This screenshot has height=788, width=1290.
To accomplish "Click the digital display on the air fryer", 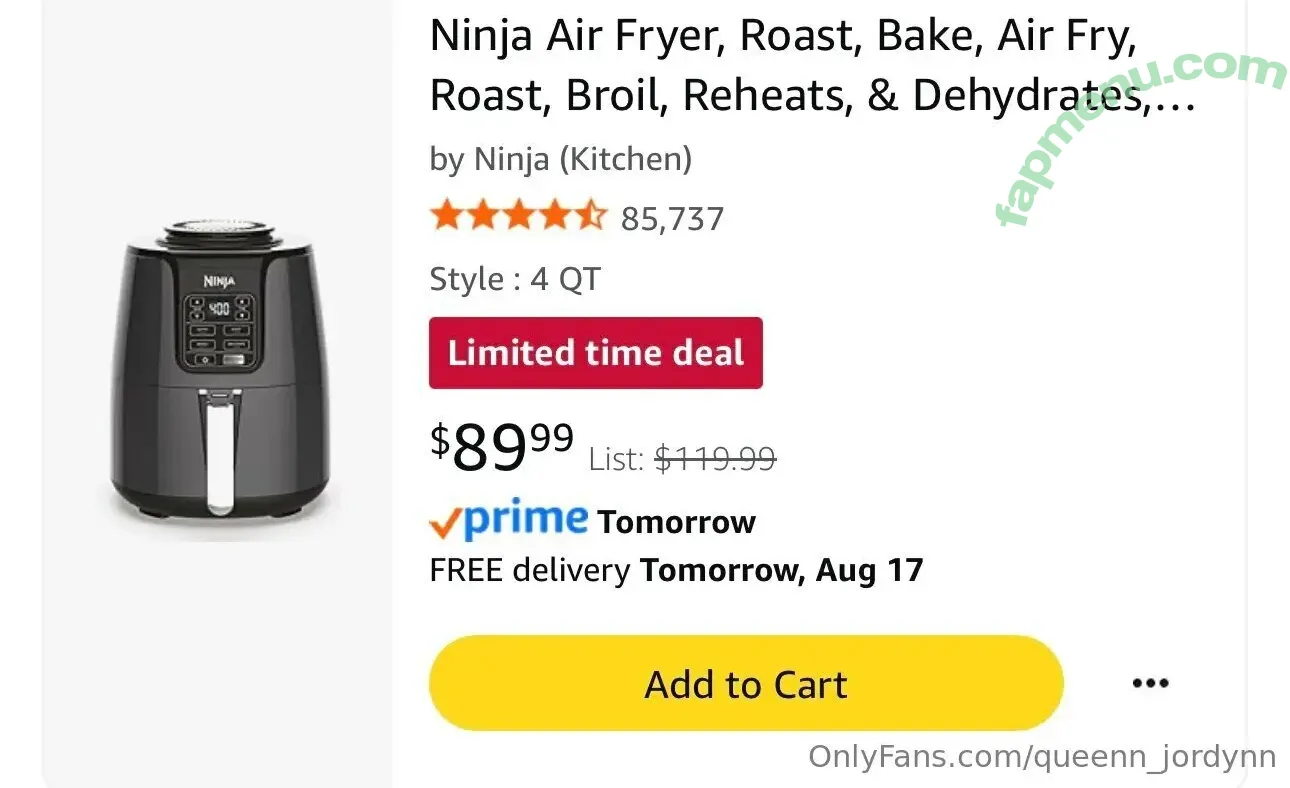I will (218, 310).
